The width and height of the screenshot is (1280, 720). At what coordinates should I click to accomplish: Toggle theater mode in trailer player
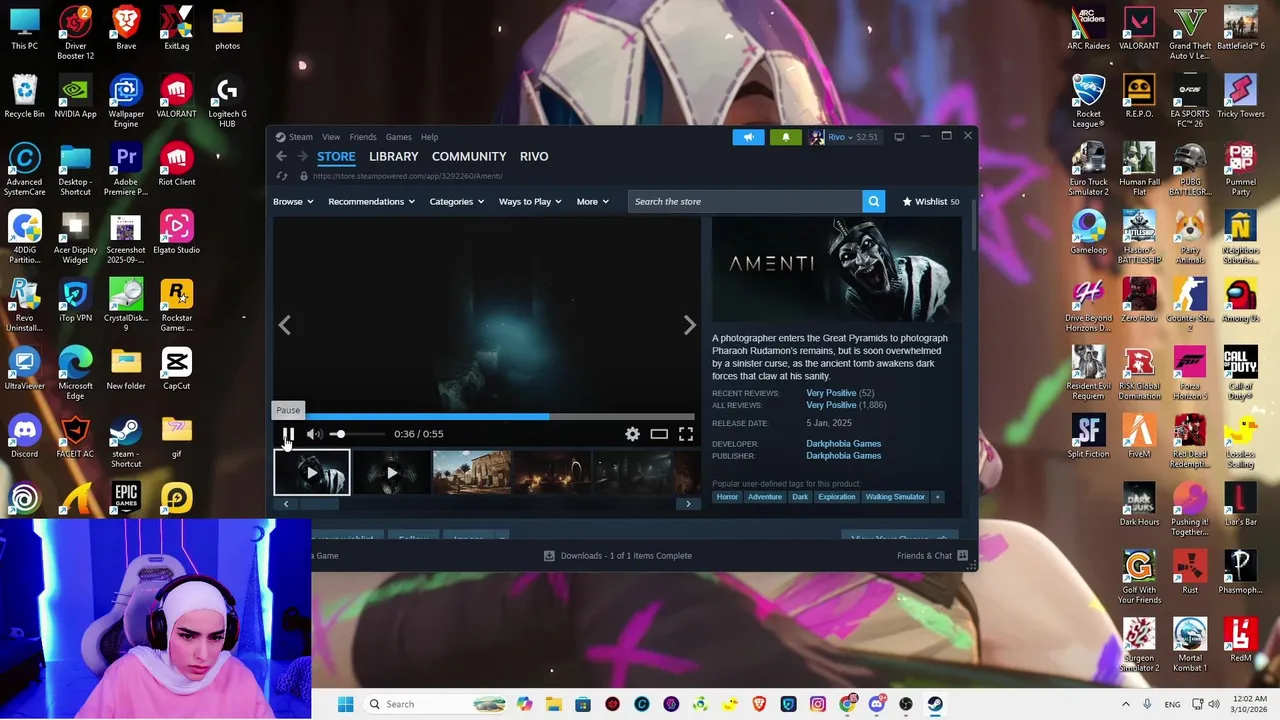pyautogui.click(x=659, y=434)
